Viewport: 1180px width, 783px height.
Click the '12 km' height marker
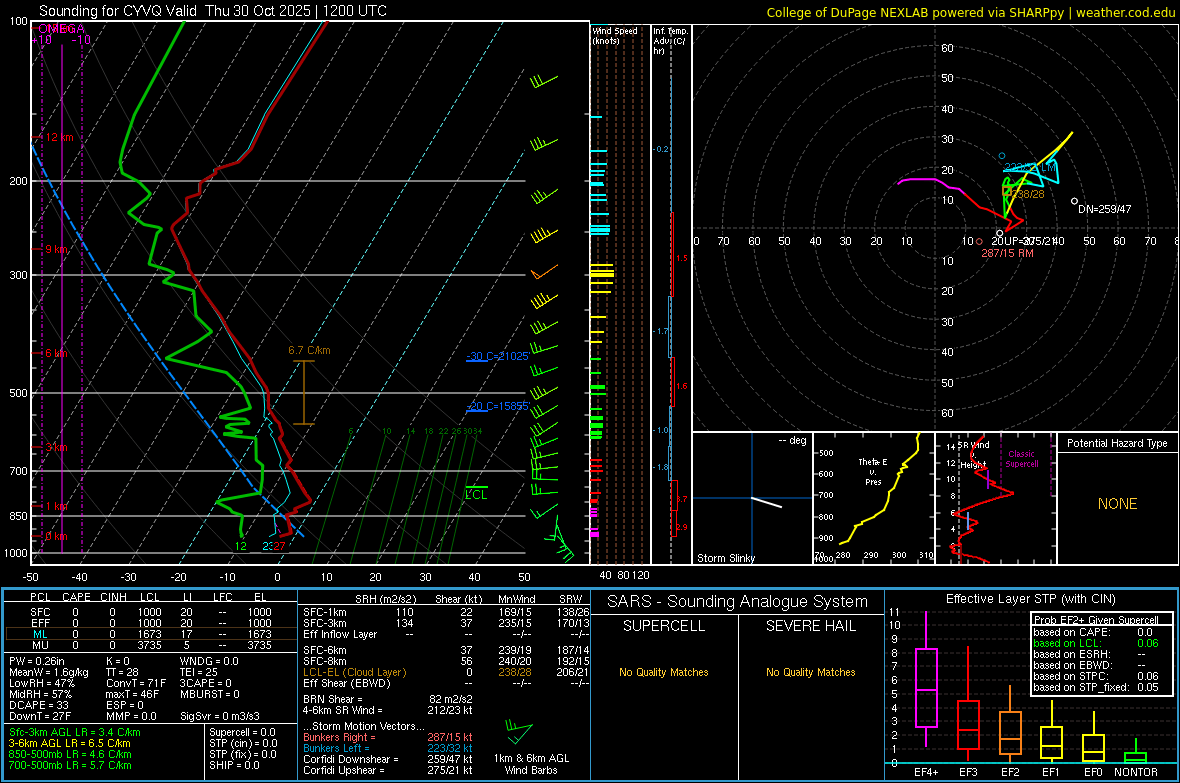[59, 137]
